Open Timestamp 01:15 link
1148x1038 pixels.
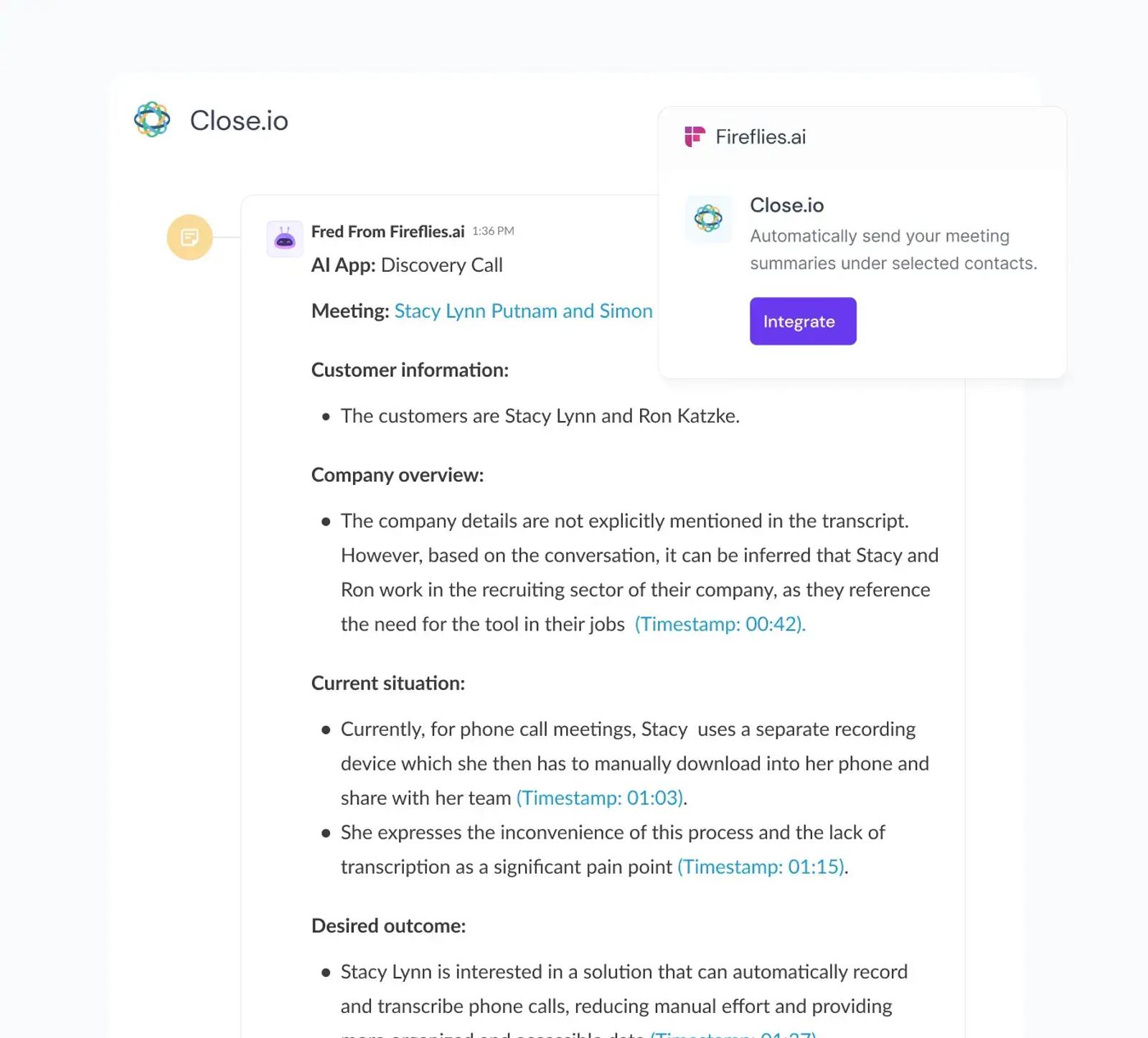click(761, 867)
